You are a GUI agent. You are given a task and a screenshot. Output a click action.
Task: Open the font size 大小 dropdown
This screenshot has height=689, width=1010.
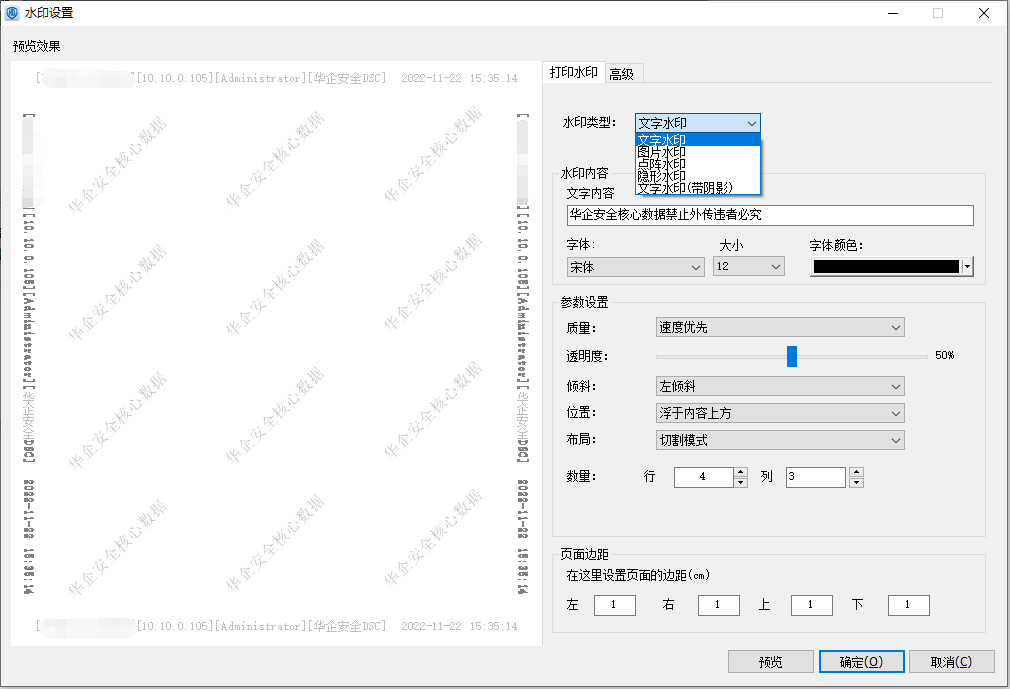pos(775,267)
